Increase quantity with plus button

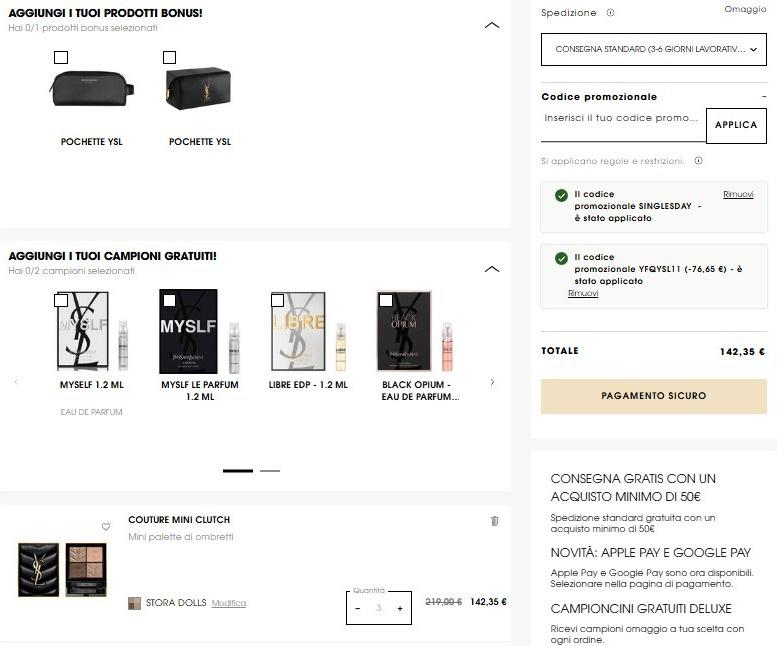click(400, 608)
